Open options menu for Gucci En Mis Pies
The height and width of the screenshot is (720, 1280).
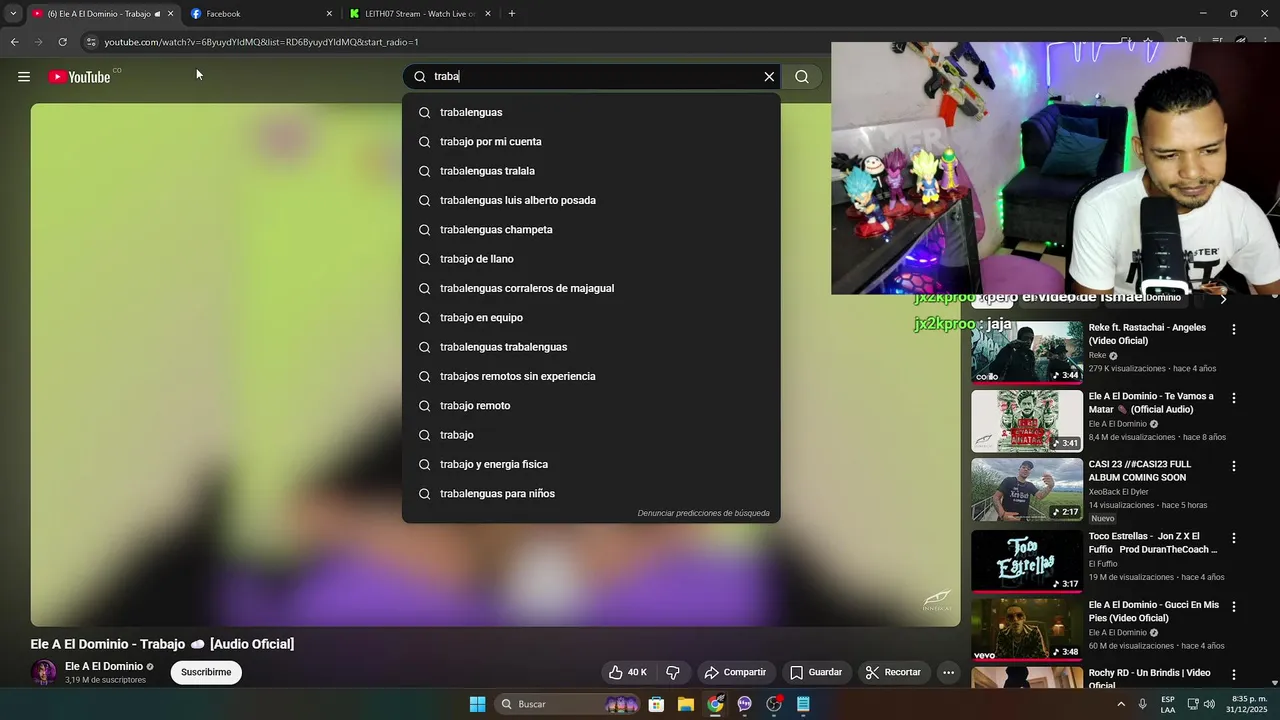pyautogui.click(x=1234, y=607)
